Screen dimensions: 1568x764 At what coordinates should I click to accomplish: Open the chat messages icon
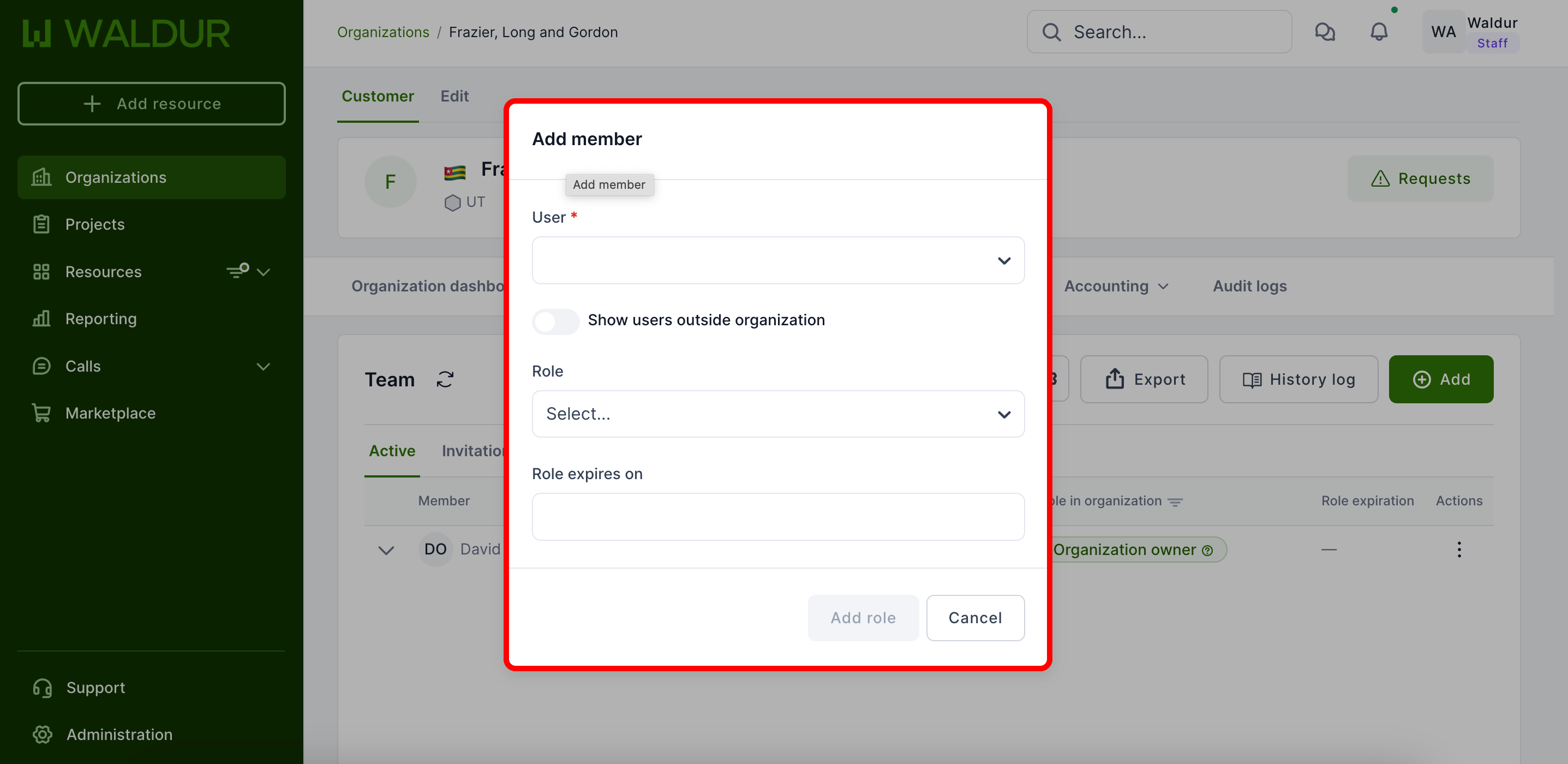click(1325, 32)
